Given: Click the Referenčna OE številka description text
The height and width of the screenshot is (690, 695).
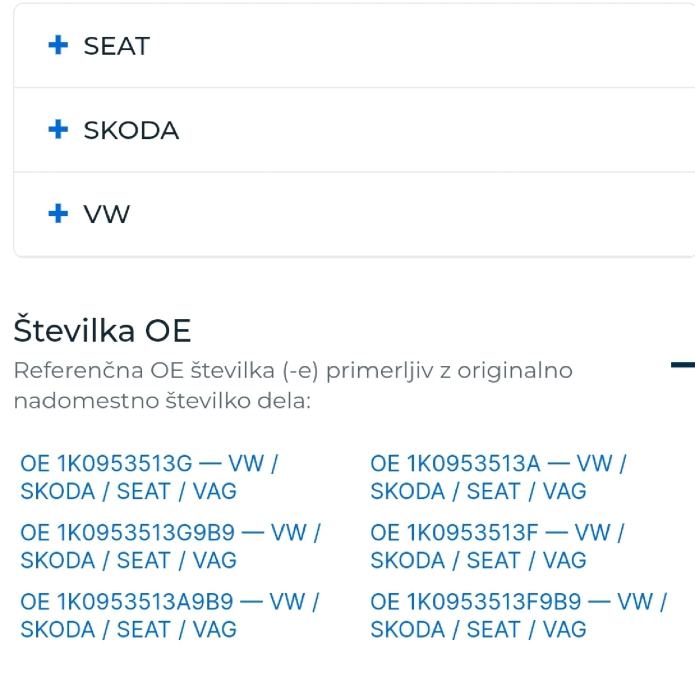Looking at the screenshot, I should (x=293, y=386).
